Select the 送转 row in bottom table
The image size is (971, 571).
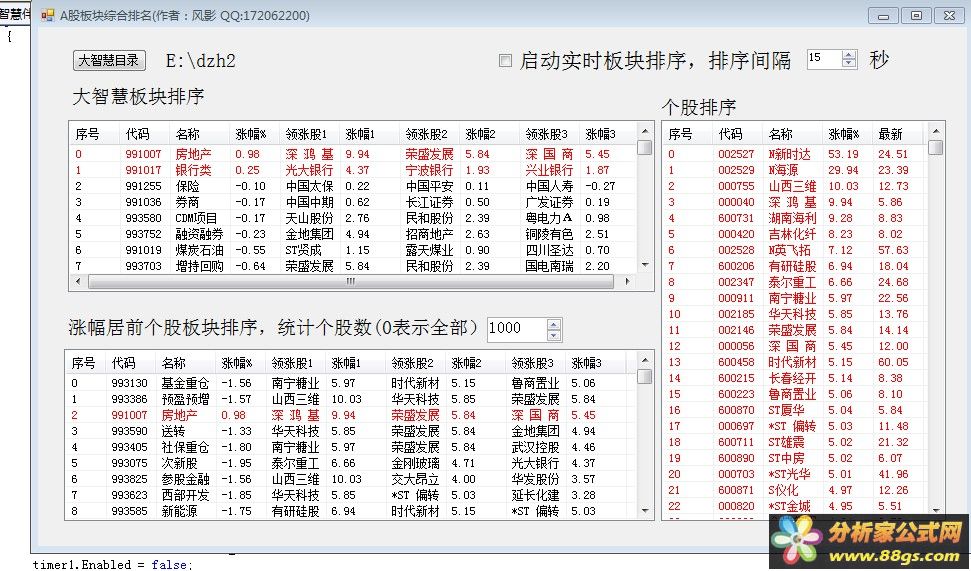[x=351, y=431]
